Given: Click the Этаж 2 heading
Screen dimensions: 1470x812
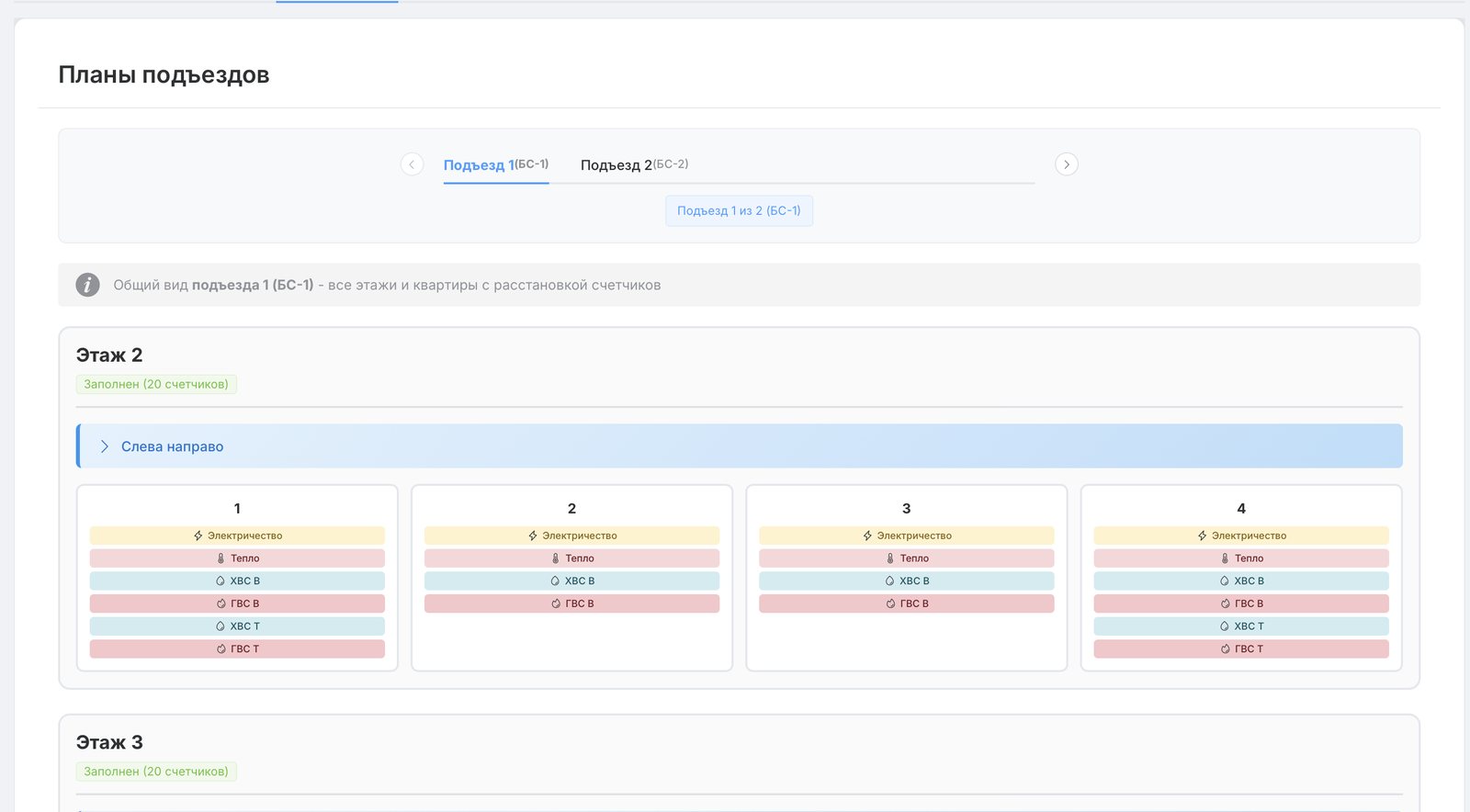Looking at the screenshot, I should 109,355.
